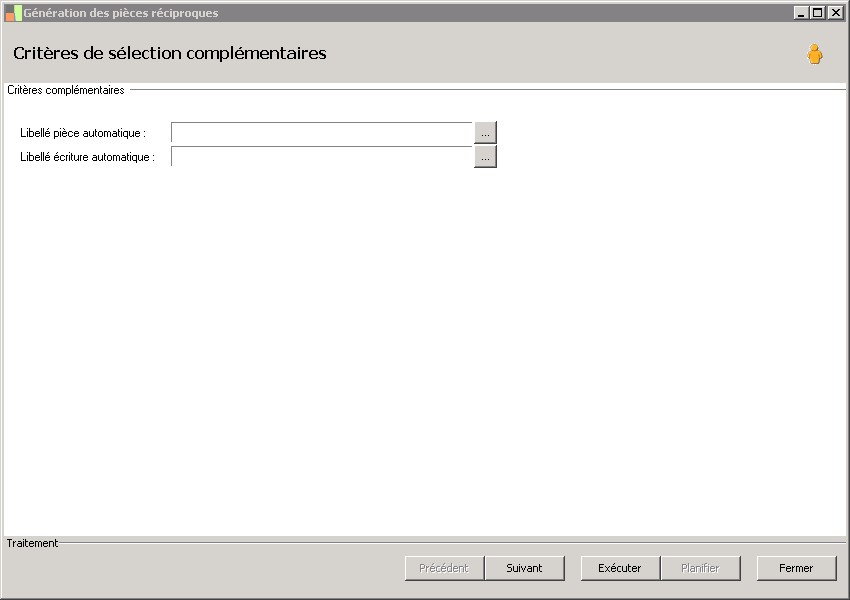Click the Précédent button
The image size is (850, 600).
click(x=444, y=568)
